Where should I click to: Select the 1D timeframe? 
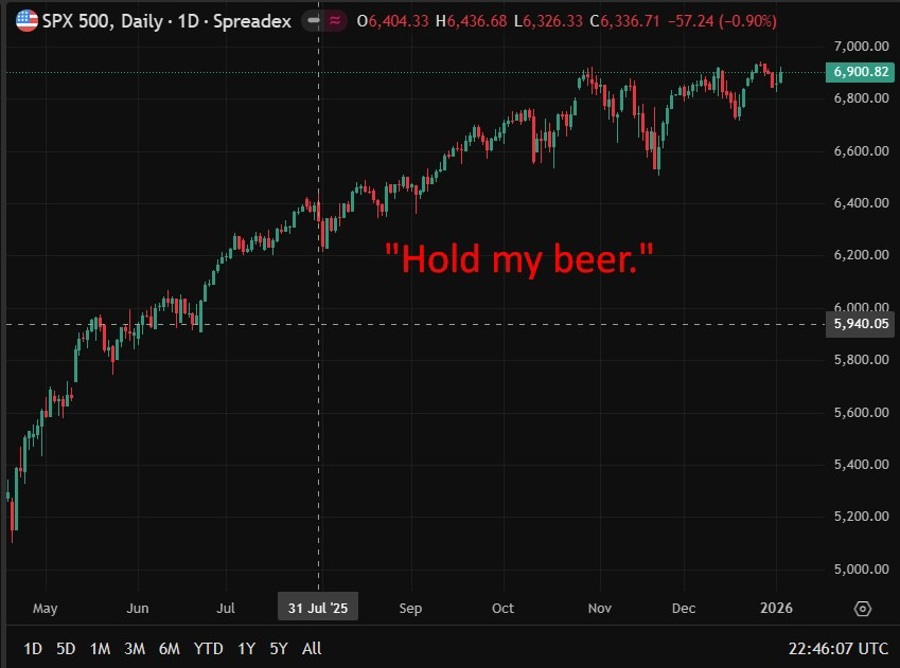[32, 648]
